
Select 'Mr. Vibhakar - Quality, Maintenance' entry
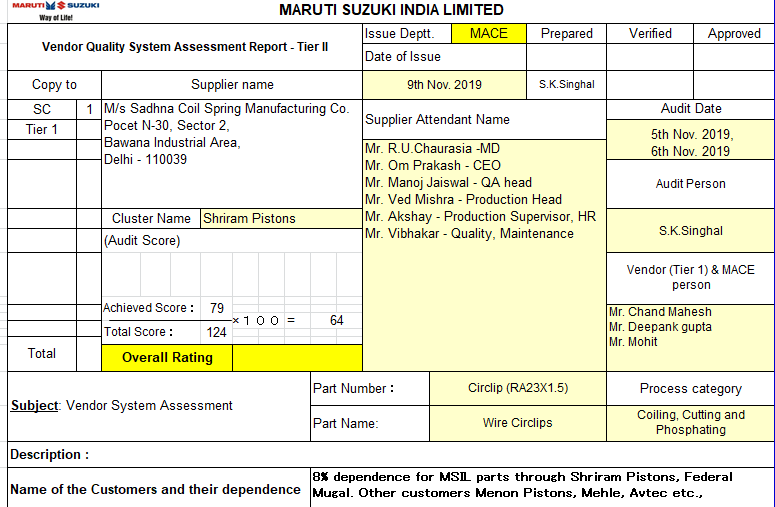pos(470,234)
